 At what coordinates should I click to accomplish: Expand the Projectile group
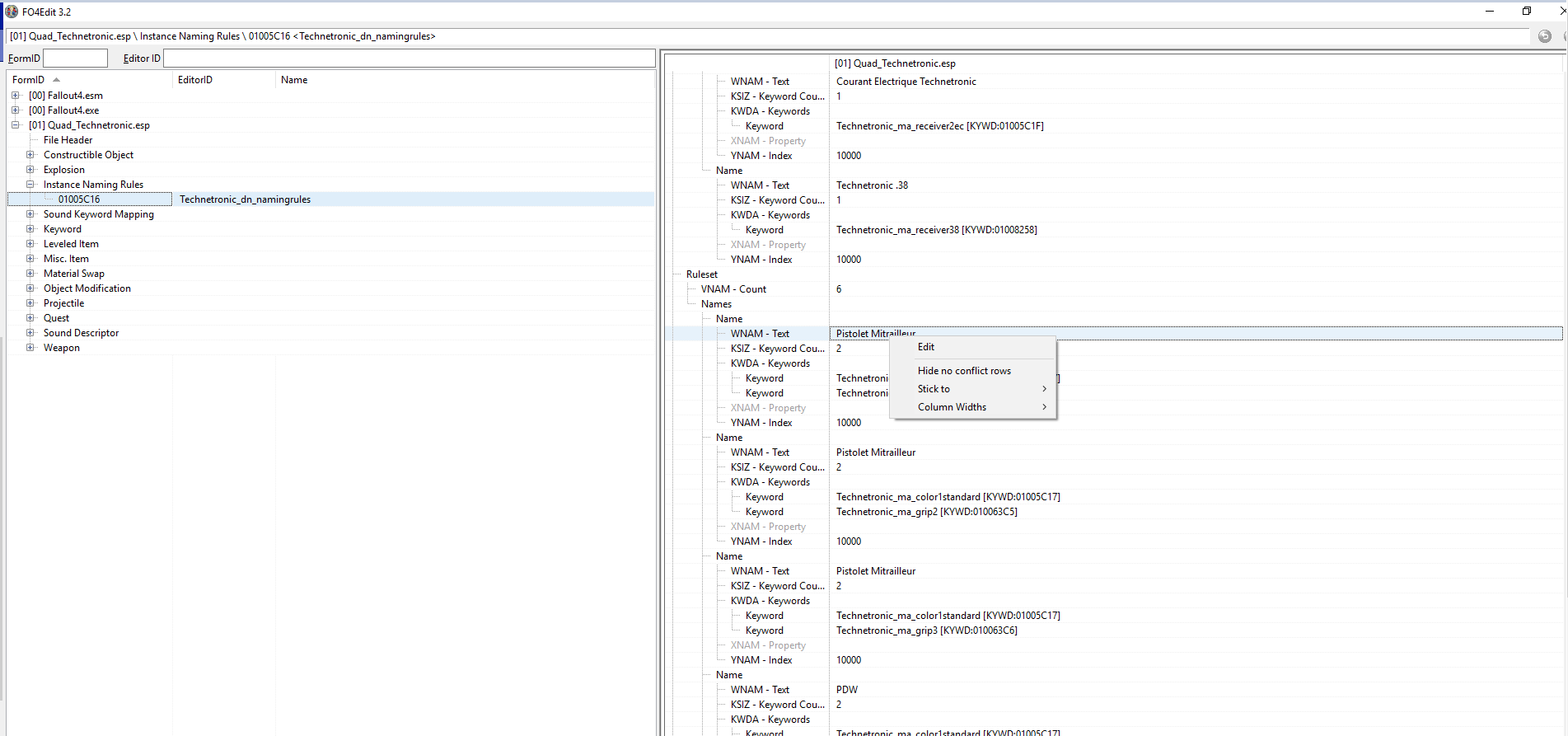coord(30,303)
